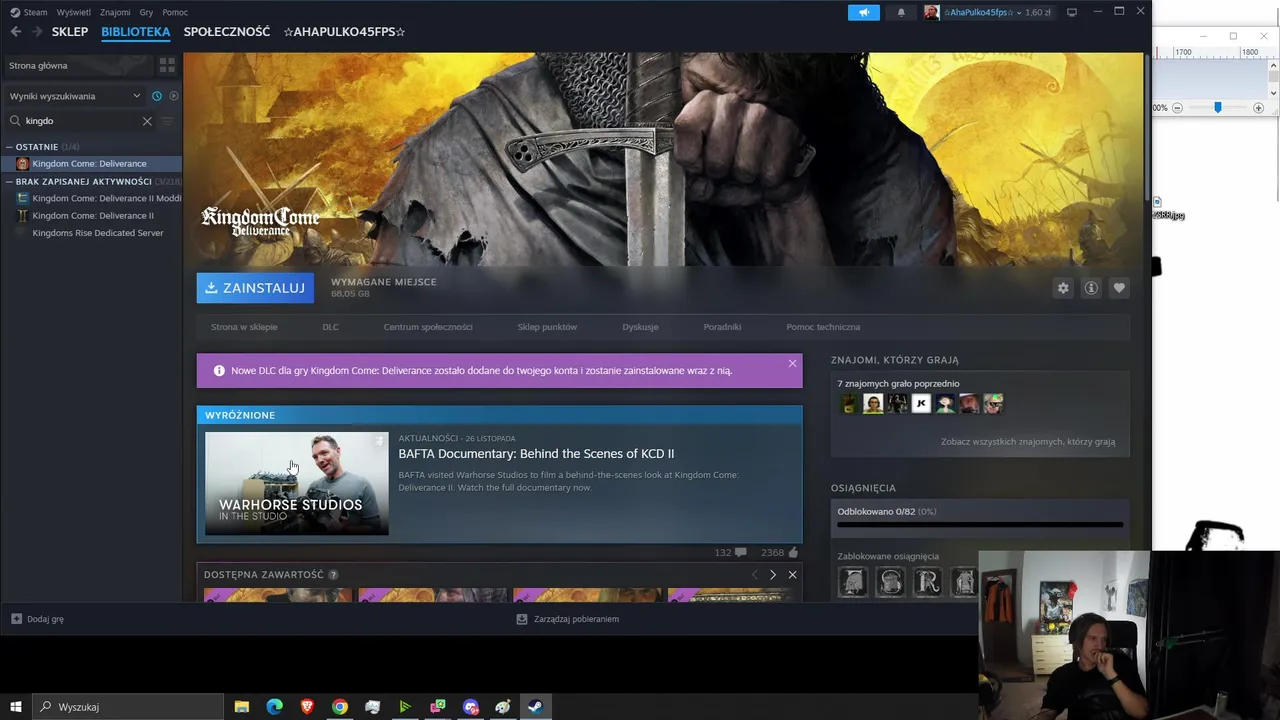Open the DLC link
Screen dimensions: 1280x720
click(330, 327)
